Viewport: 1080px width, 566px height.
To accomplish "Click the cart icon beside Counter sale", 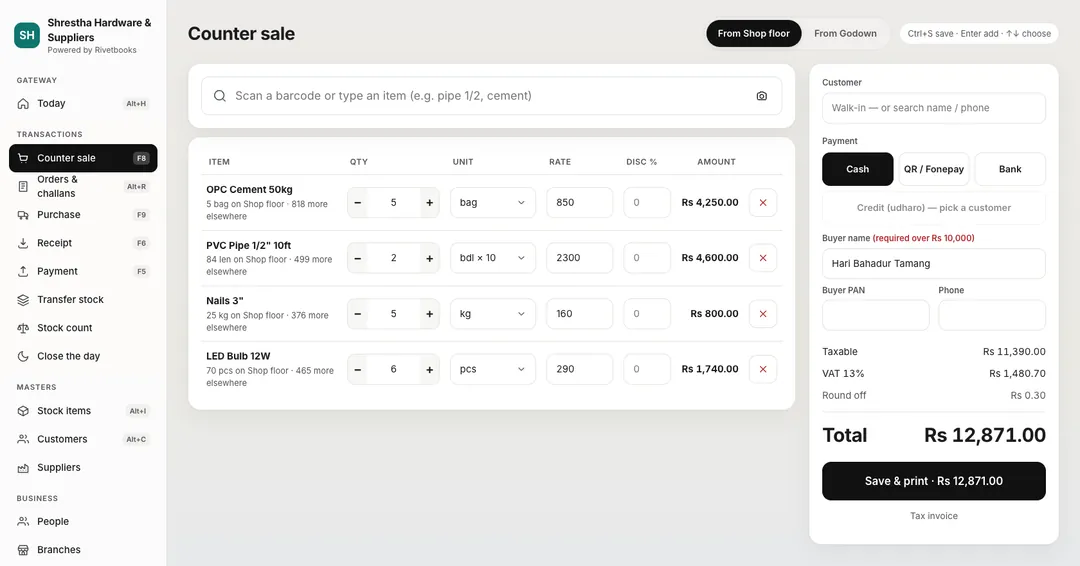I will [23, 158].
